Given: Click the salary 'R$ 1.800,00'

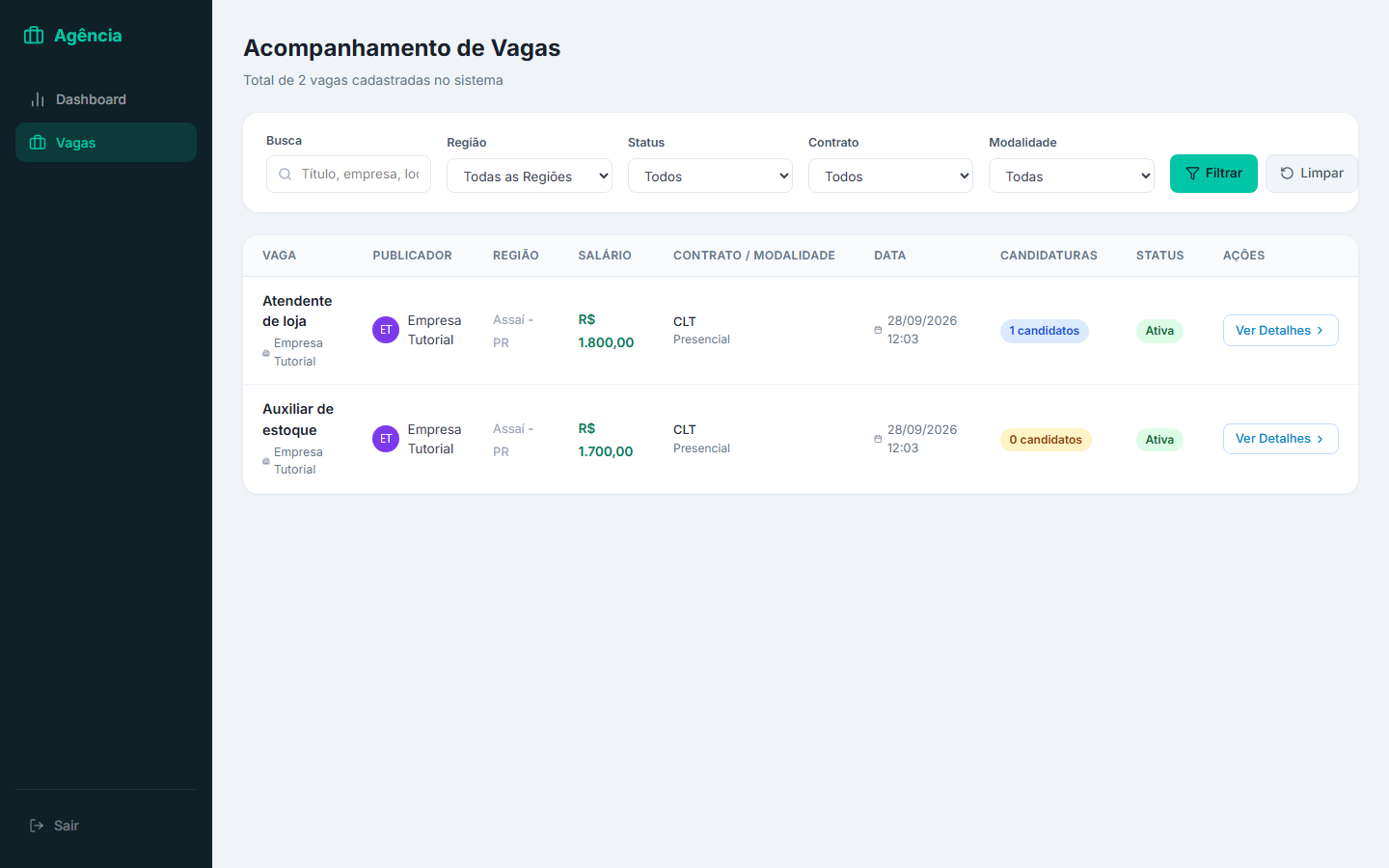Looking at the screenshot, I should (x=606, y=331).
